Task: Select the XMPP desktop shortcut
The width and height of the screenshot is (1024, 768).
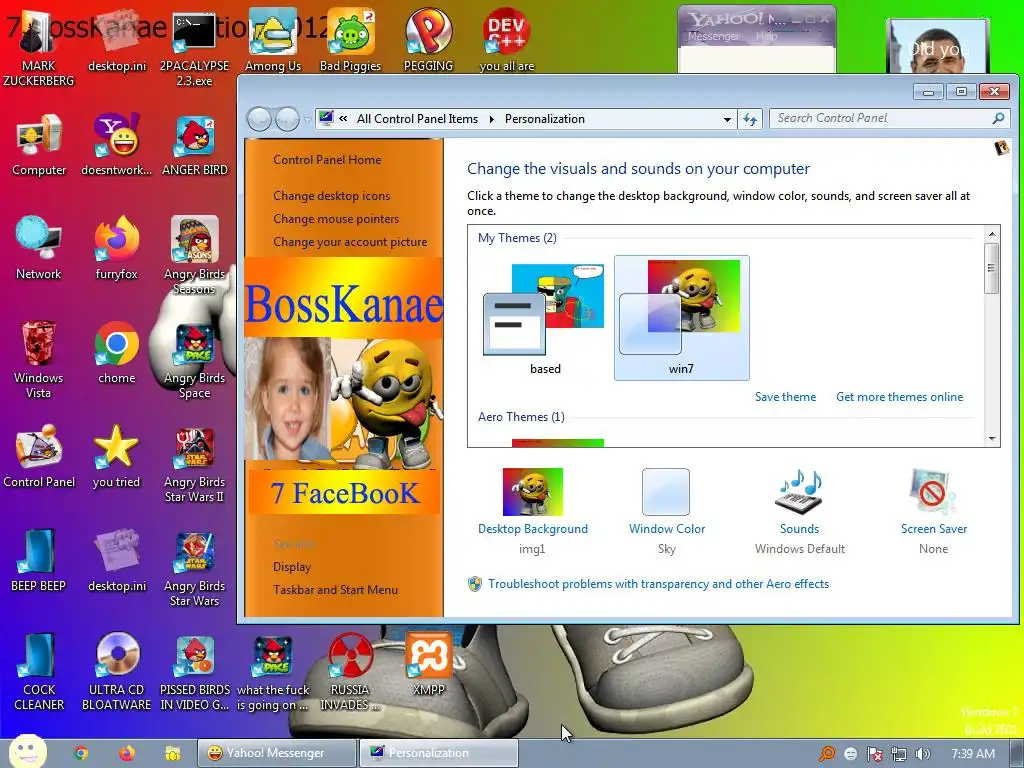Action: (428, 664)
